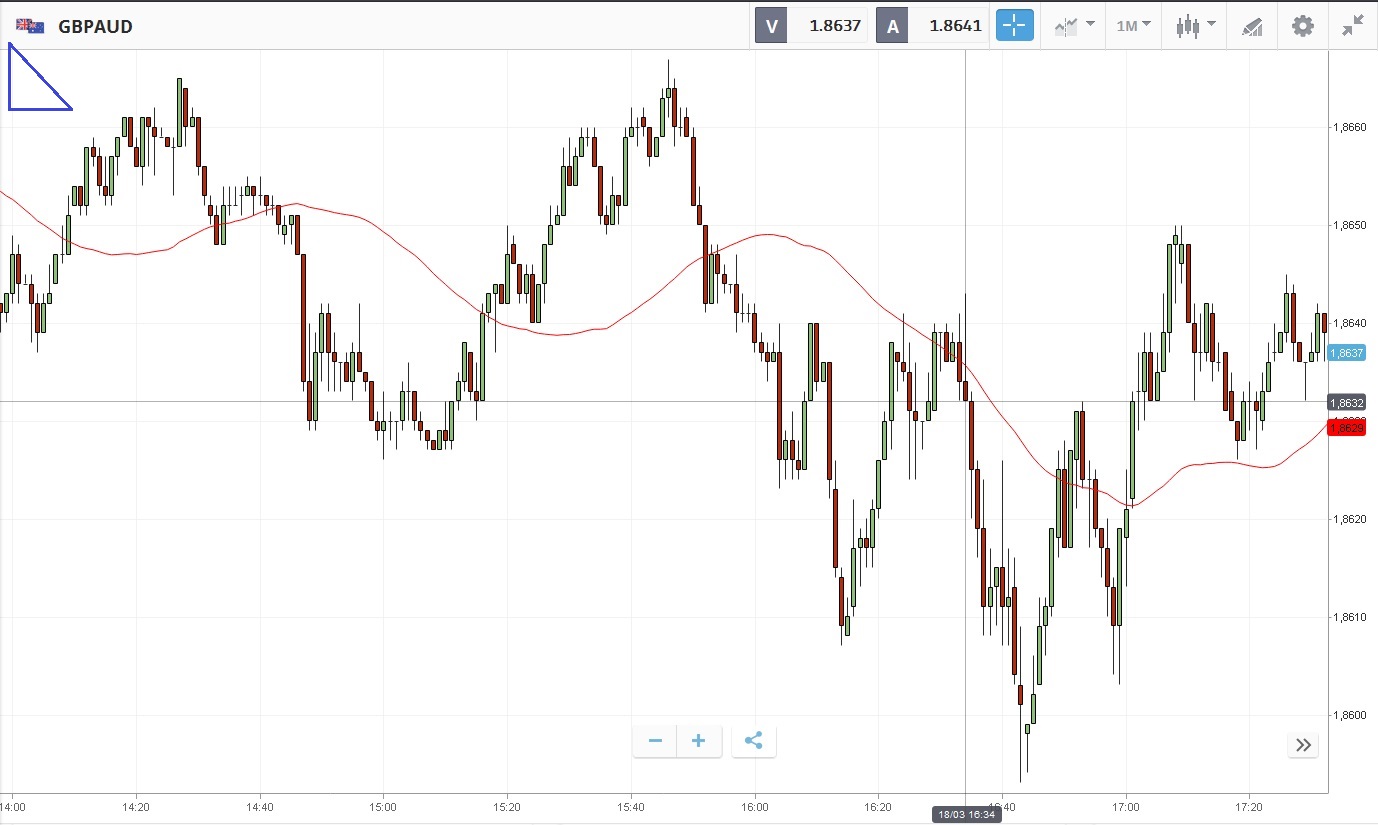Click the V sell price button 1.8637

pyautogui.click(x=811, y=26)
